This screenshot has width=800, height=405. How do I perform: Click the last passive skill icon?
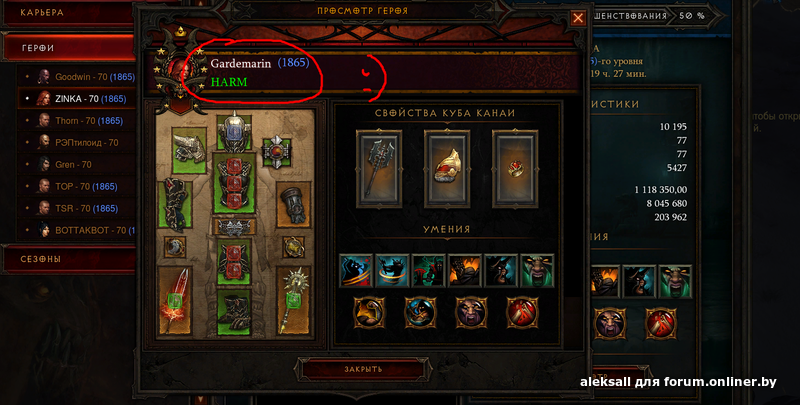tap(522, 312)
